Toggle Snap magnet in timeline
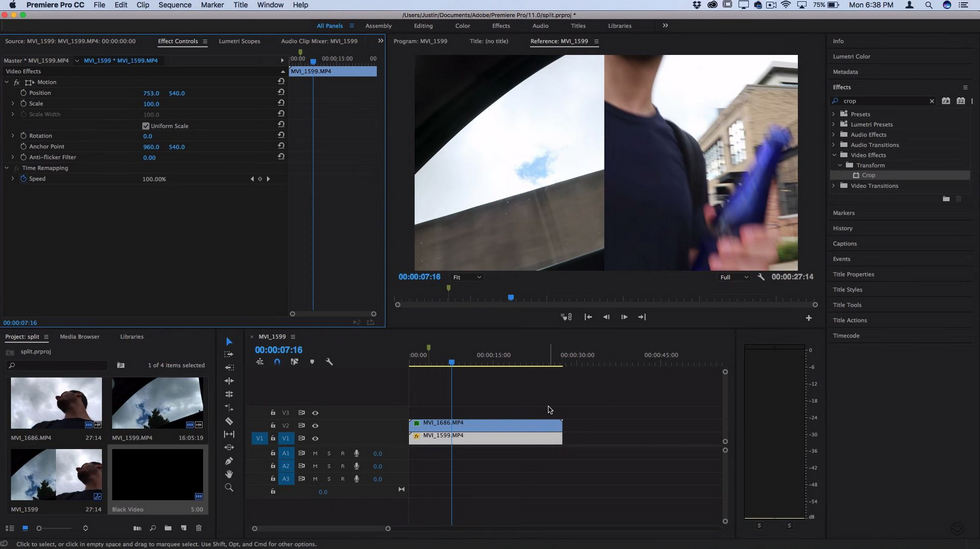 tap(277, 362)
